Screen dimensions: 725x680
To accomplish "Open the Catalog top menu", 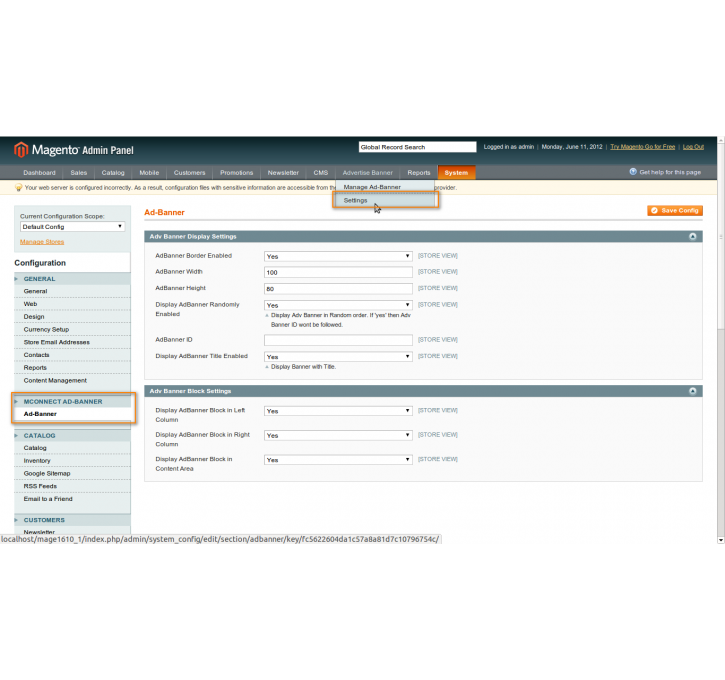I will pyautogui.click(x=113, y=172).
